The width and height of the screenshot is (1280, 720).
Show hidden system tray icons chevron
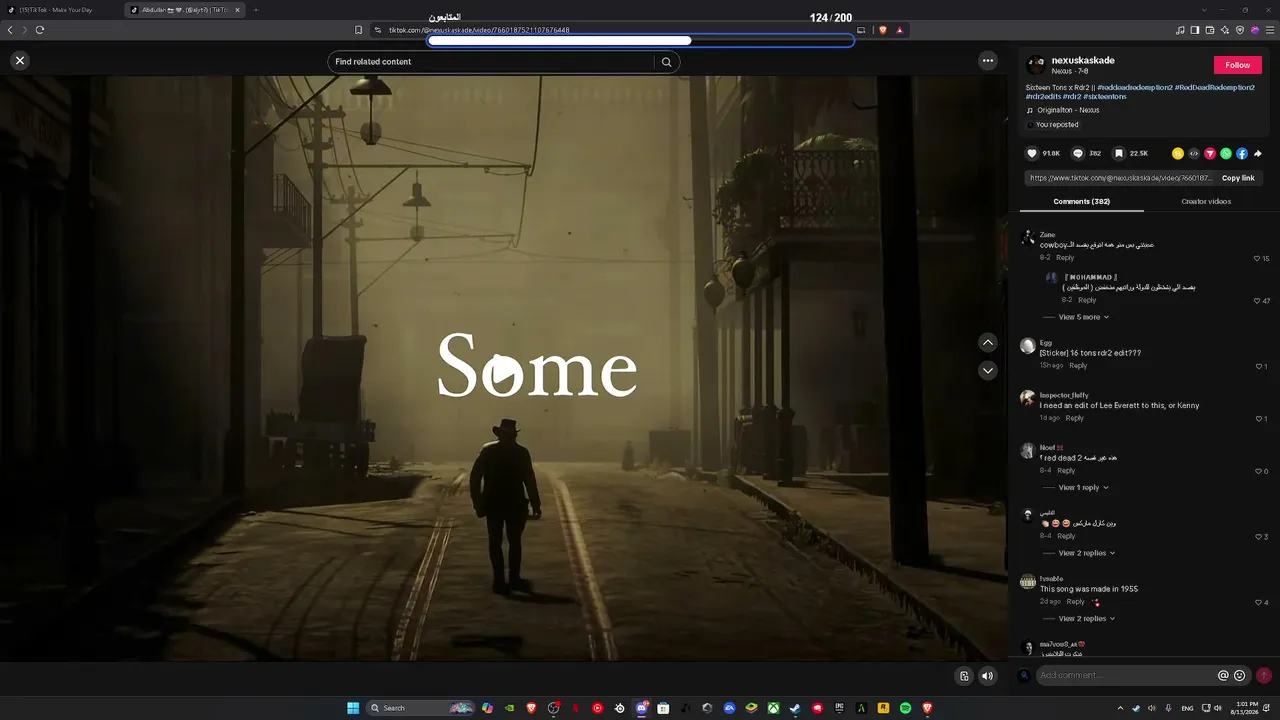(1120, 708)
